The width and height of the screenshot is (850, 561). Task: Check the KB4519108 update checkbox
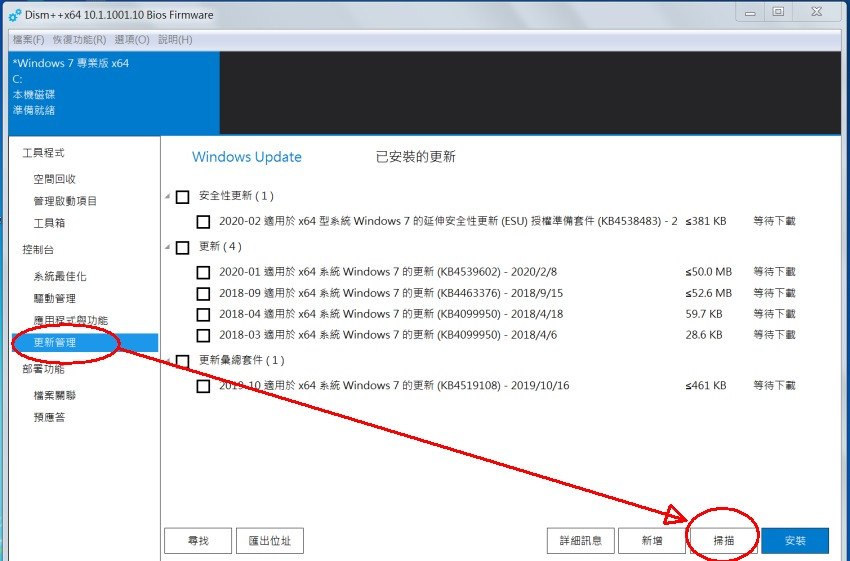point(203,386)
